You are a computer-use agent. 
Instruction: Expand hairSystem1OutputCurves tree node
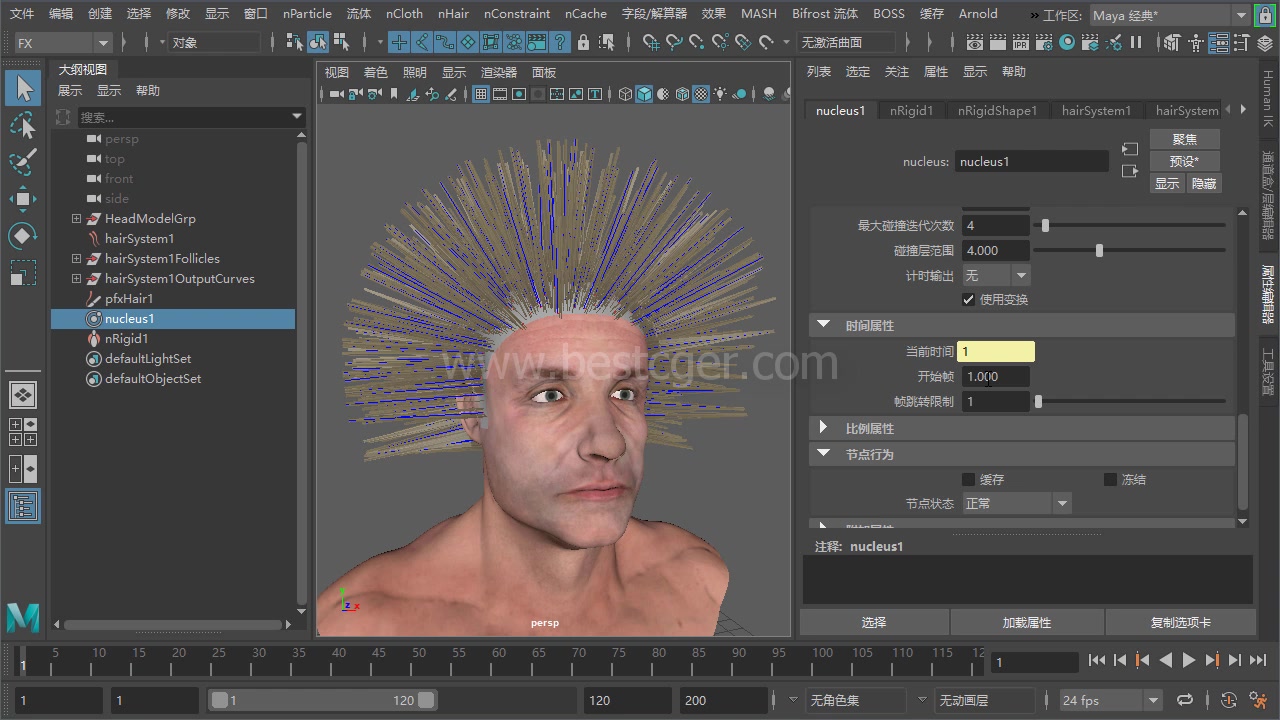pyautogui.click(x=76, y=278)
